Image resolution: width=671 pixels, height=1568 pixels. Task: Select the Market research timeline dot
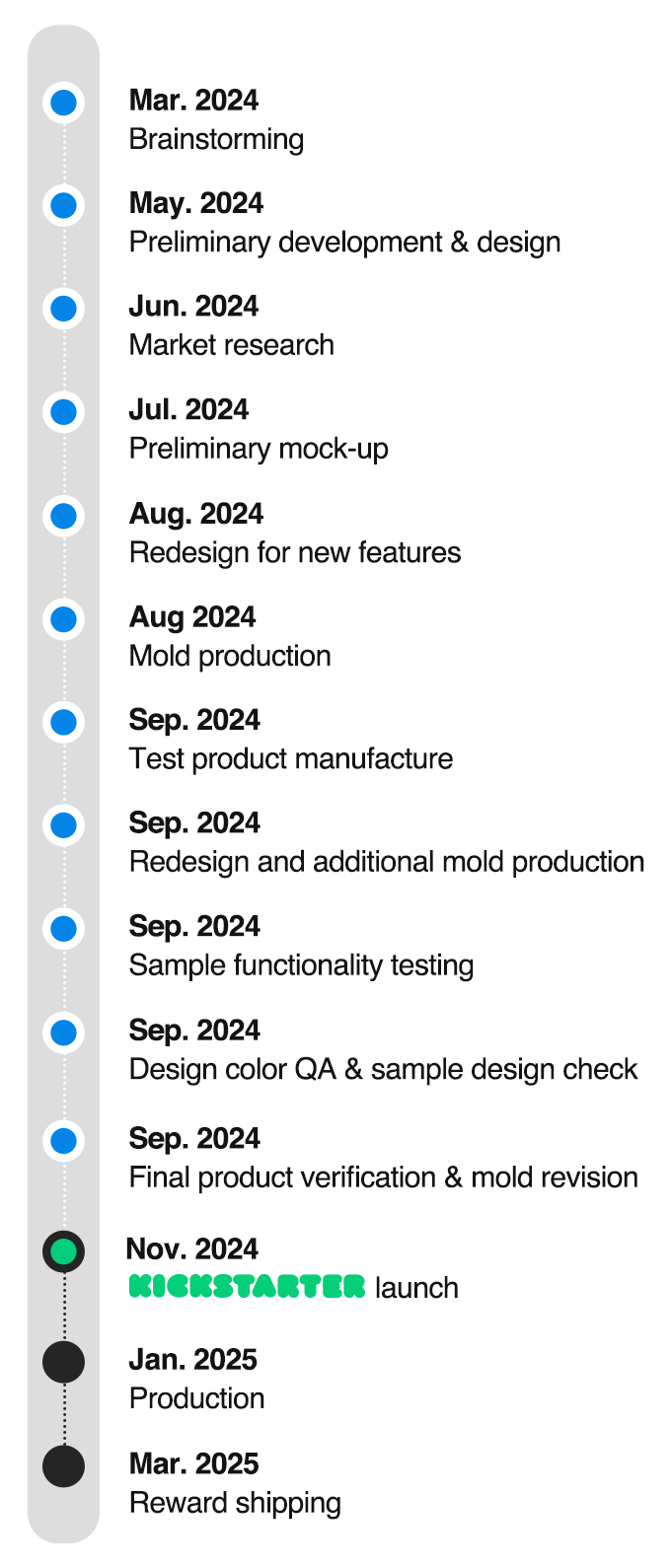coord(64,309)
